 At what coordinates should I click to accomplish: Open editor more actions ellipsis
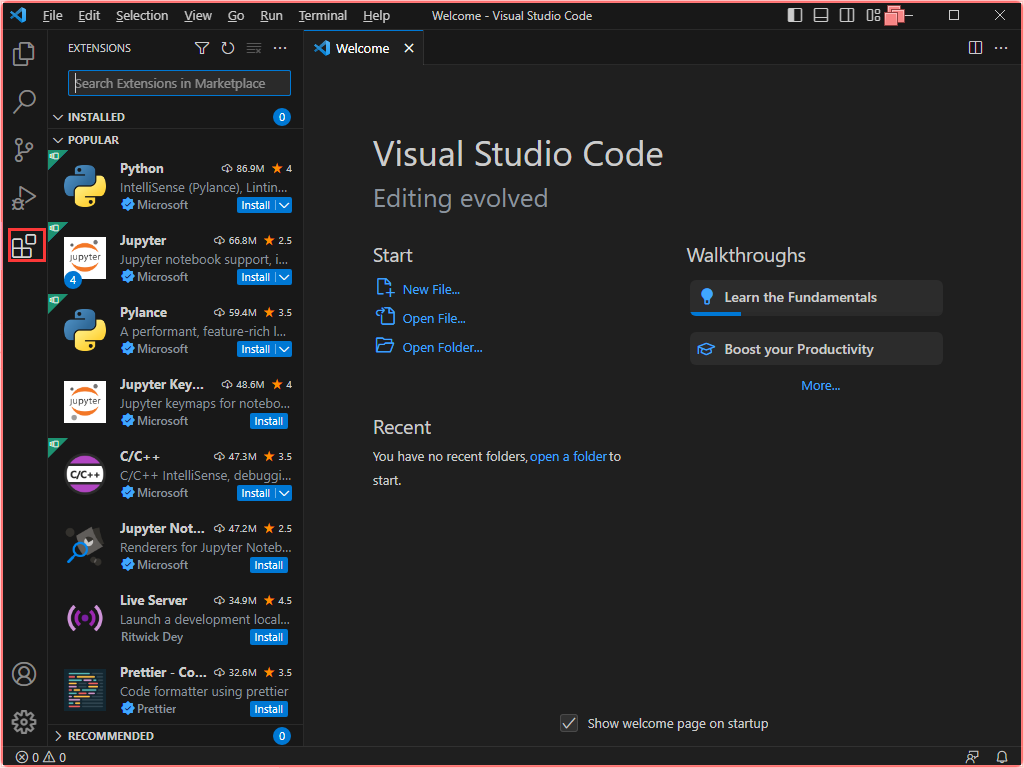click(x=1000, y=48)
